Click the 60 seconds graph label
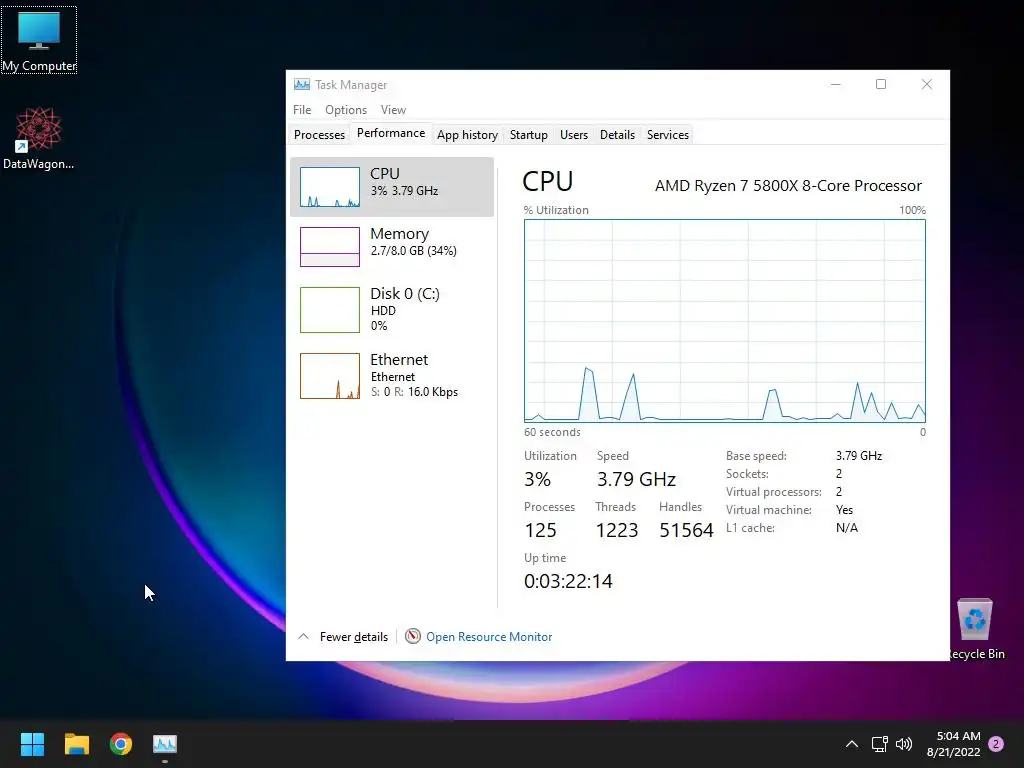This screenshot has width=1024, height=768. point(552,432)
